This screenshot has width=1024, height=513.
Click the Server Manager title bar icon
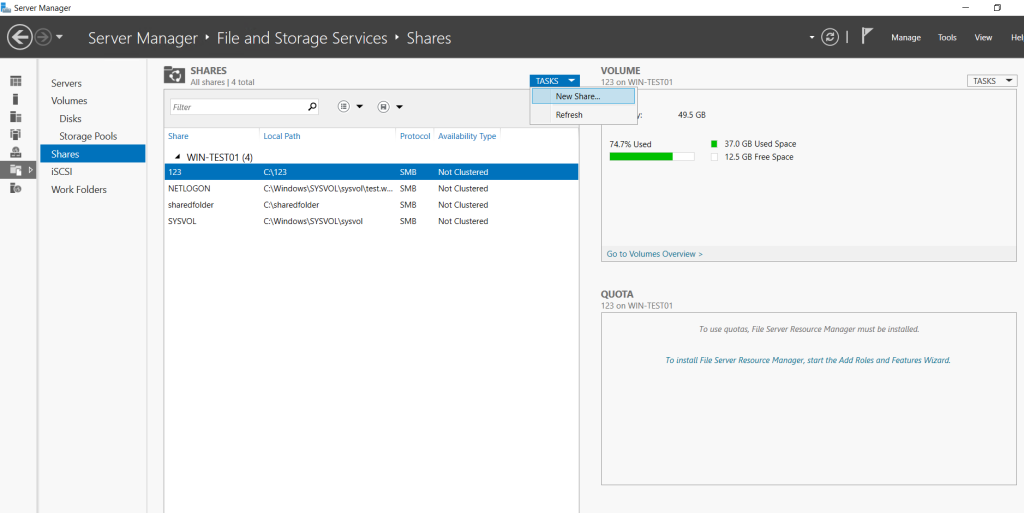[7, 8]
